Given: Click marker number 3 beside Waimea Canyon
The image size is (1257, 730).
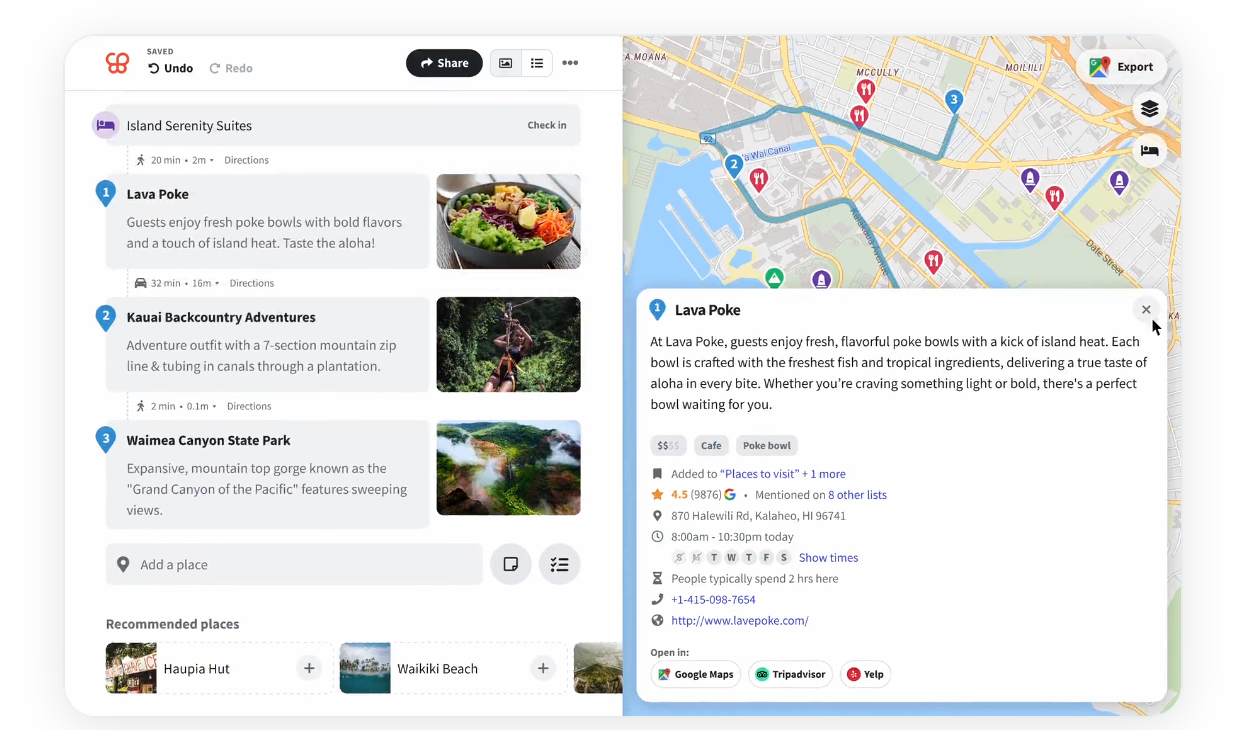Looking at the screenshot, I should pyautogui.click(x=105, y=440).
